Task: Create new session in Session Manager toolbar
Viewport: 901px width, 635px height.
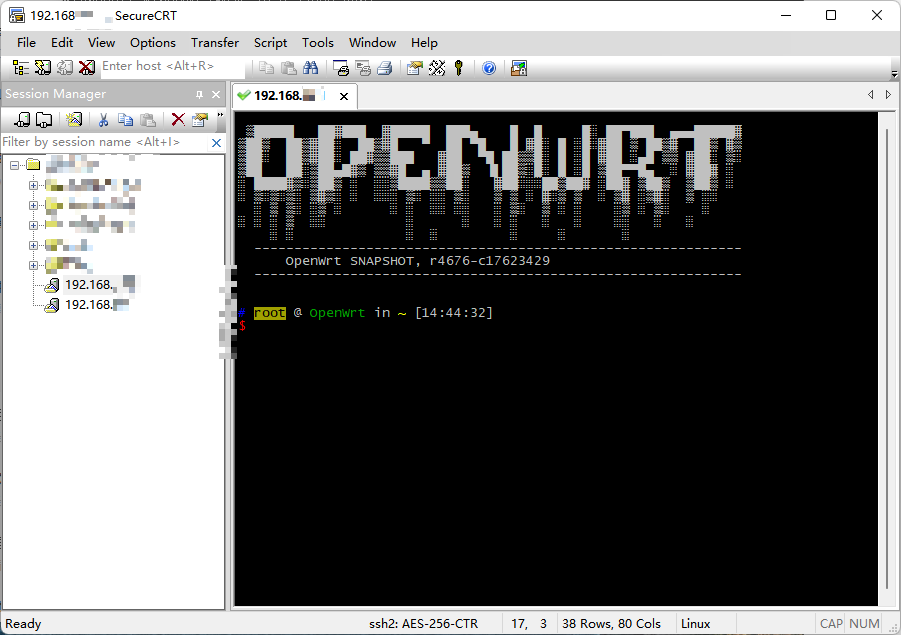Action: pyautogui.click(x=74, y=120)
